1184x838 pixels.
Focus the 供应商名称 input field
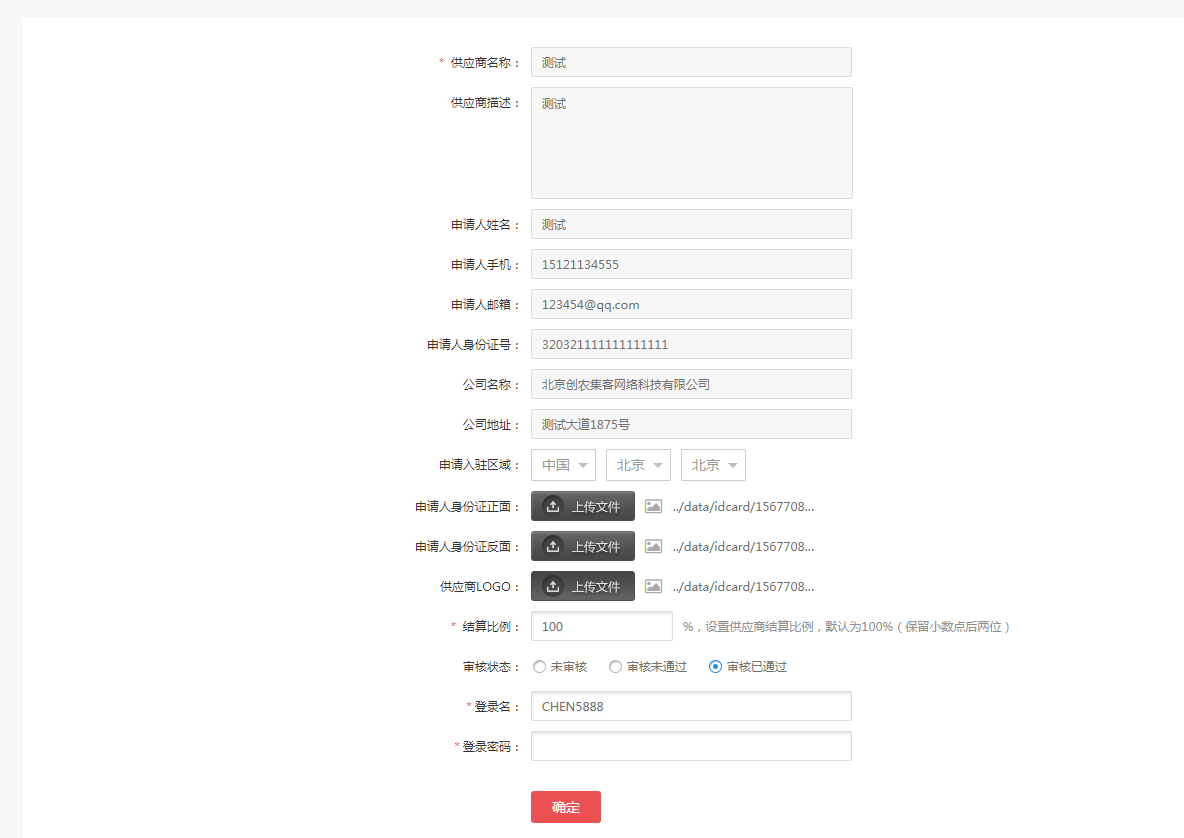click(691, 62)
